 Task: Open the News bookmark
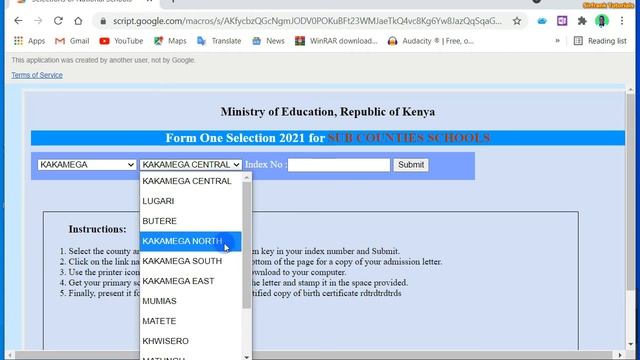click(x=268, y=41)
